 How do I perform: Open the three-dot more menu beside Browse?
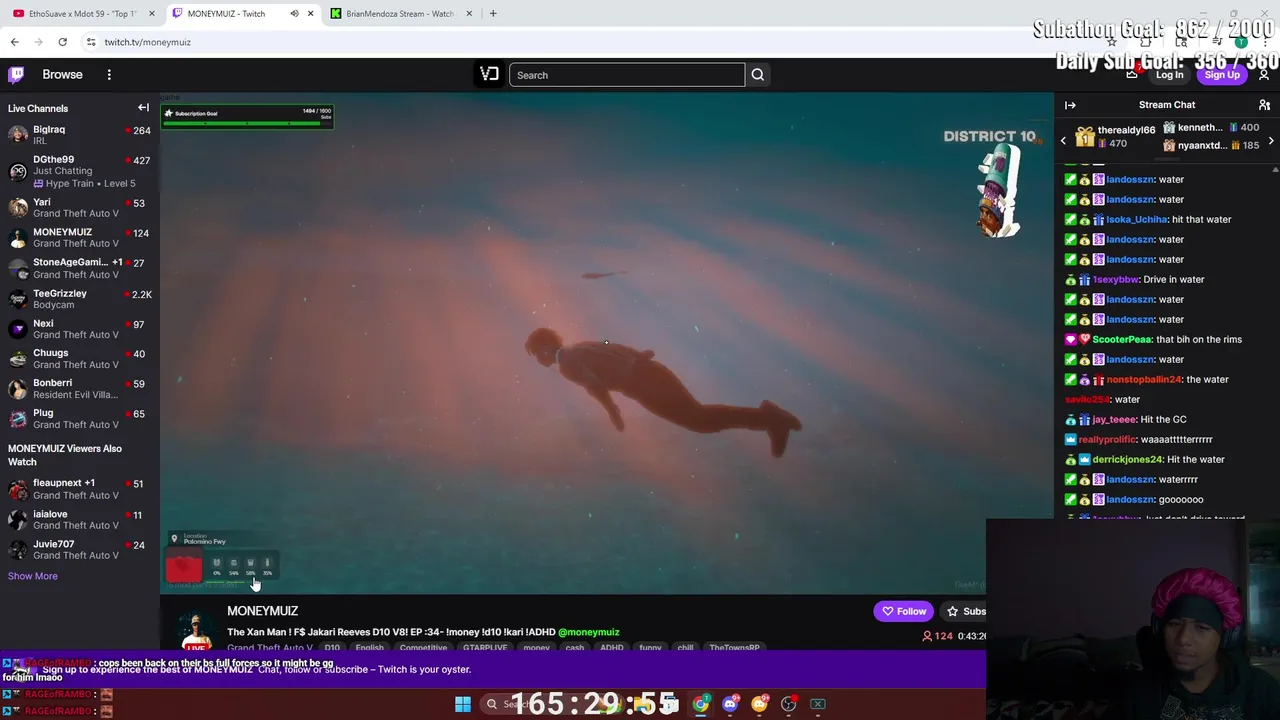[x=109, y=74]
